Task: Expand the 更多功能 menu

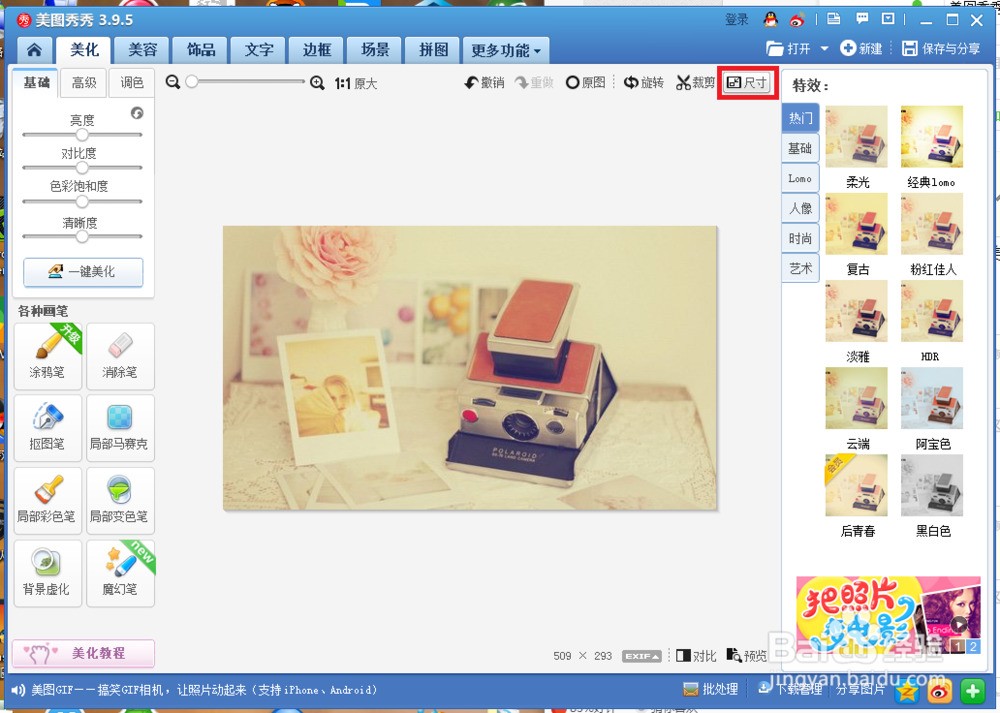Action: click(506, 50)
